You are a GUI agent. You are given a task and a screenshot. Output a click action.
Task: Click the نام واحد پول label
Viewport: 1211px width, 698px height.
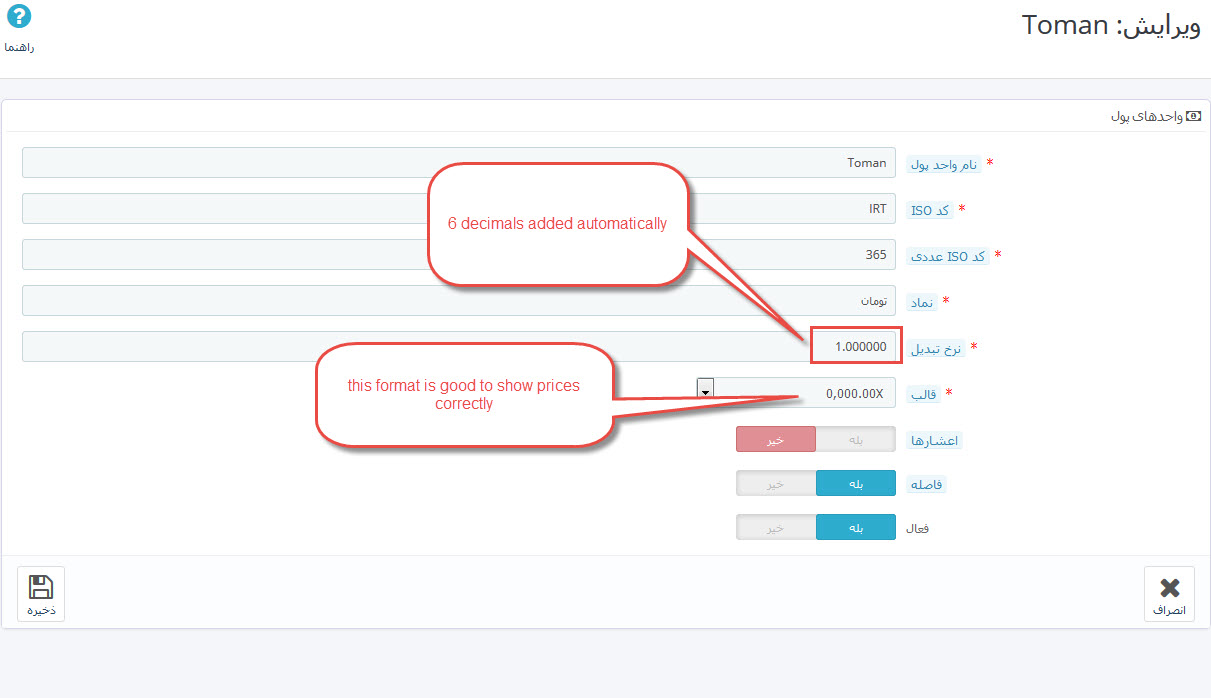(943, 165)
